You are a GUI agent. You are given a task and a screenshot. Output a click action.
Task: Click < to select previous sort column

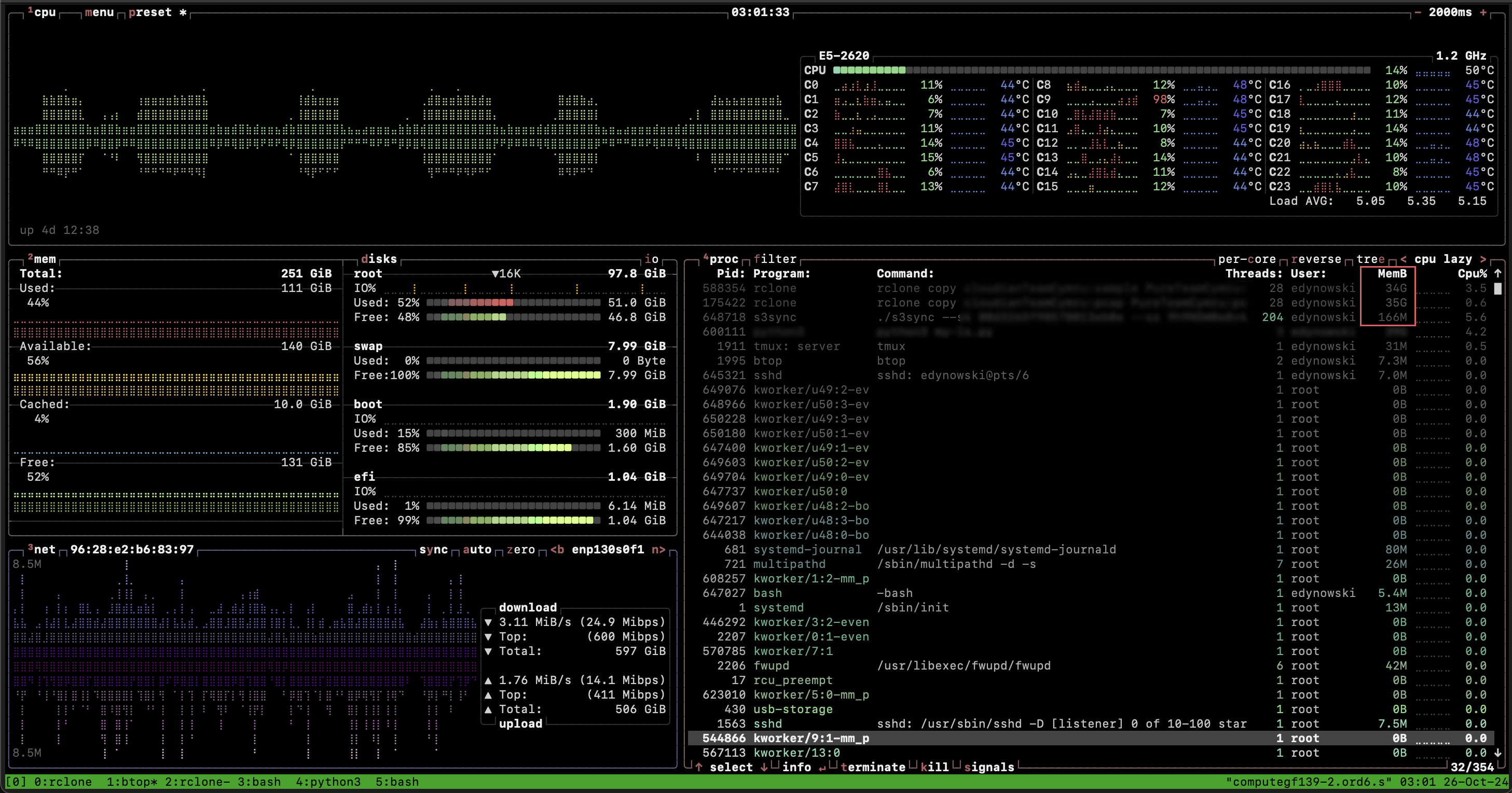[x=1403, y=259]
